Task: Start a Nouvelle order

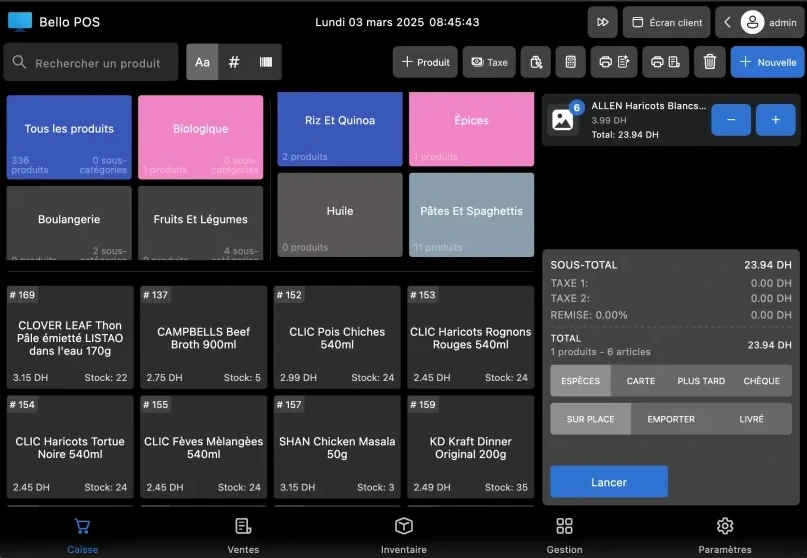Action: [767, 62]
